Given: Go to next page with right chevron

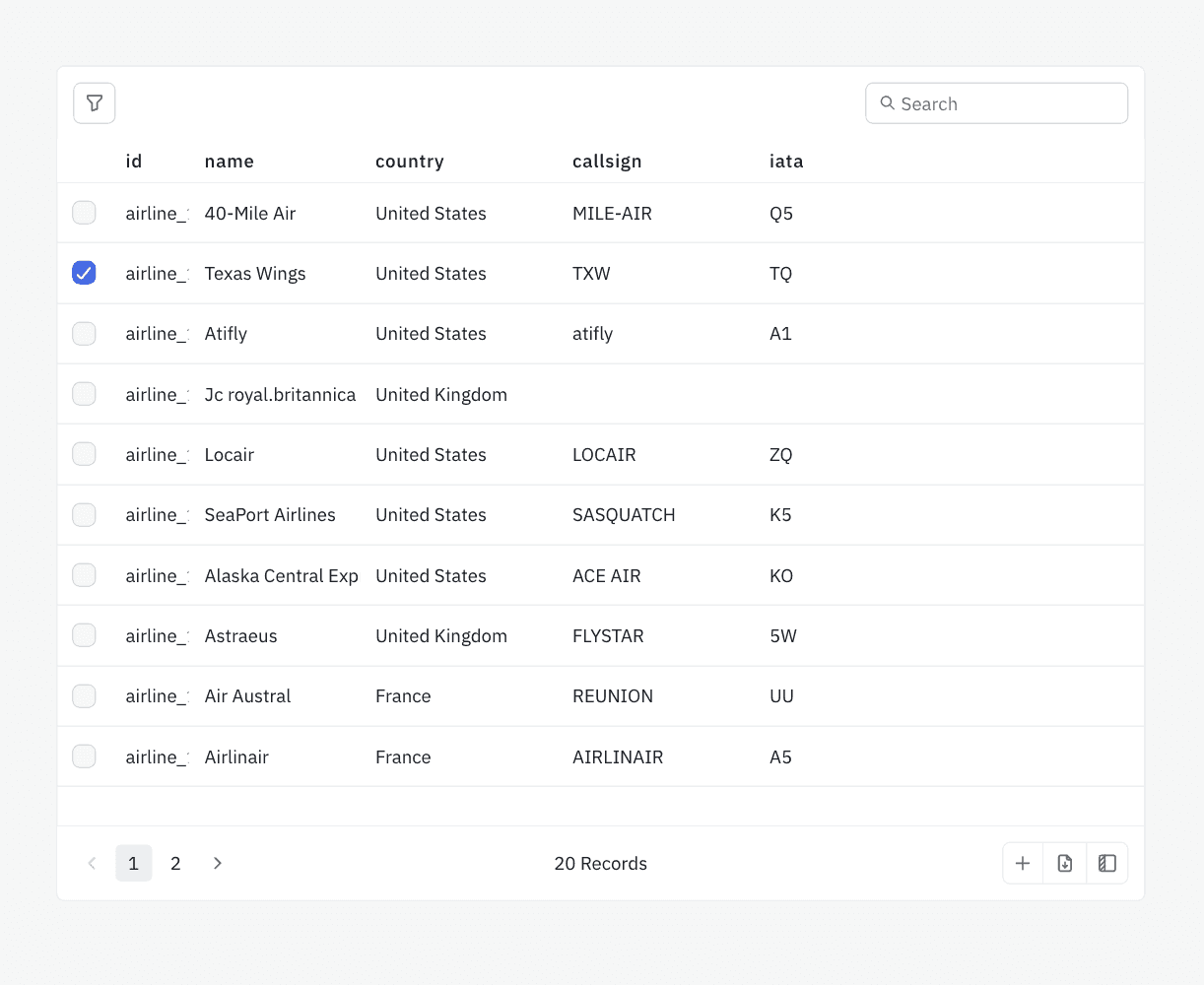Looking at the screenshot, I should point(218,864).
